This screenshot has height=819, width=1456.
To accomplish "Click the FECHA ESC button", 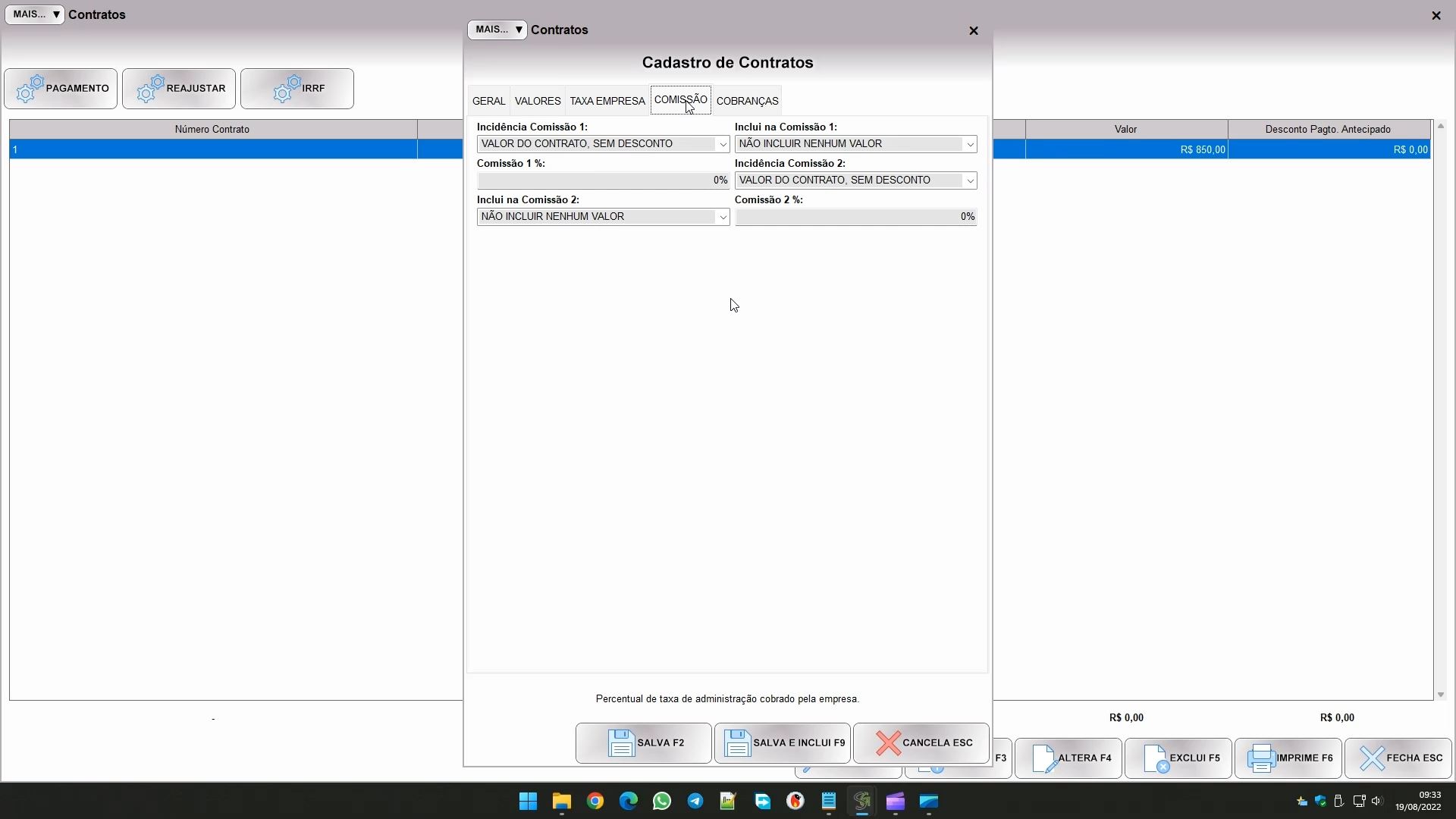I will click(x=1398, y=758).
